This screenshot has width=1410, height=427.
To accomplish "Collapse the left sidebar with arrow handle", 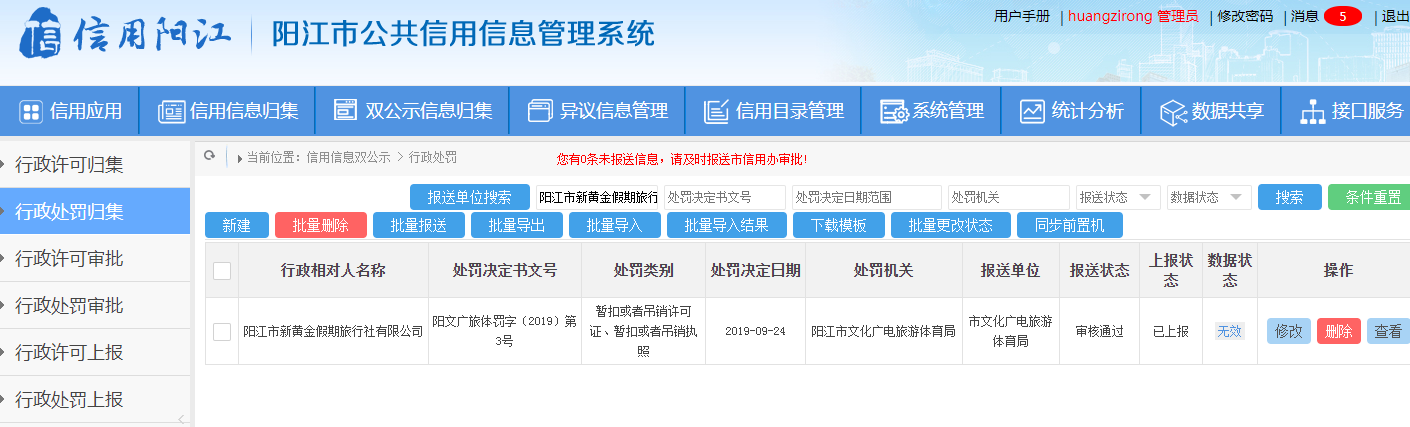I will coord(181,419).
